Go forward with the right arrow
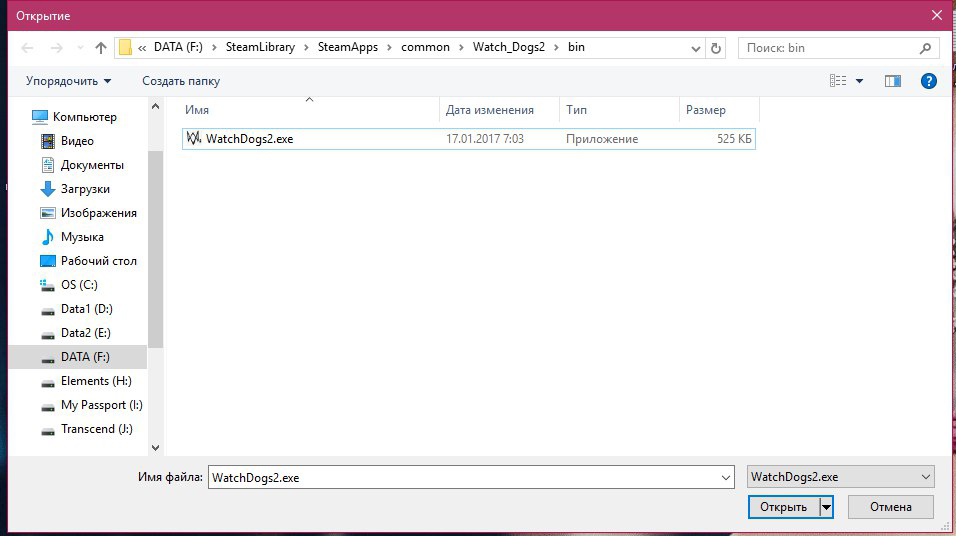This screenshot has height=536, width=956. [x=56, y=48]
